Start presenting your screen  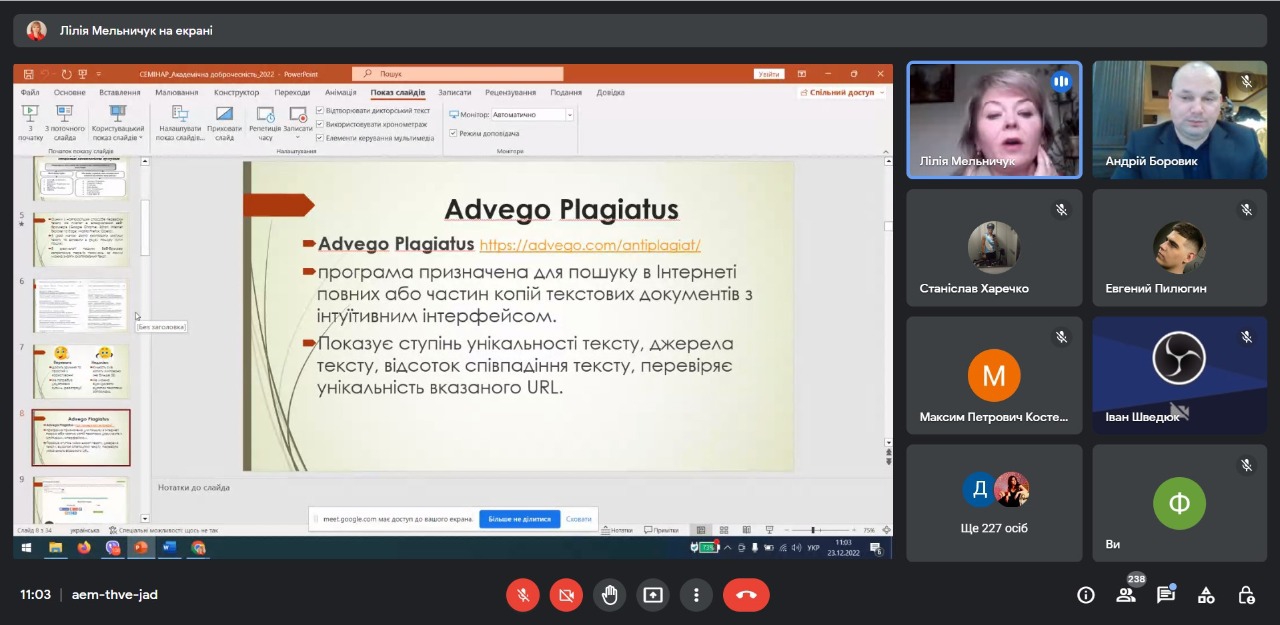pyautogui.click(x=653, y=595)
